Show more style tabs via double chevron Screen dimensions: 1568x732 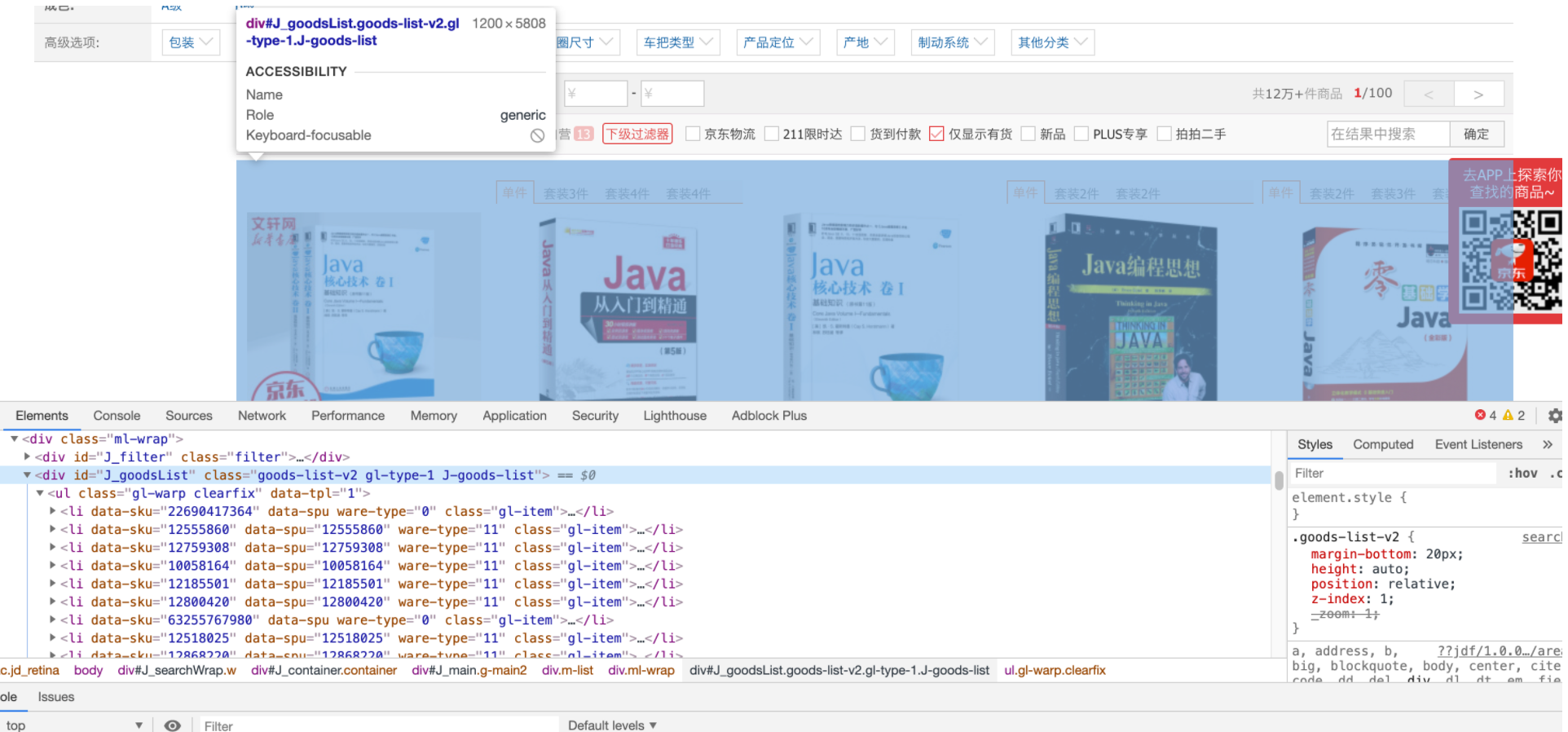[x=1548, y=444]
